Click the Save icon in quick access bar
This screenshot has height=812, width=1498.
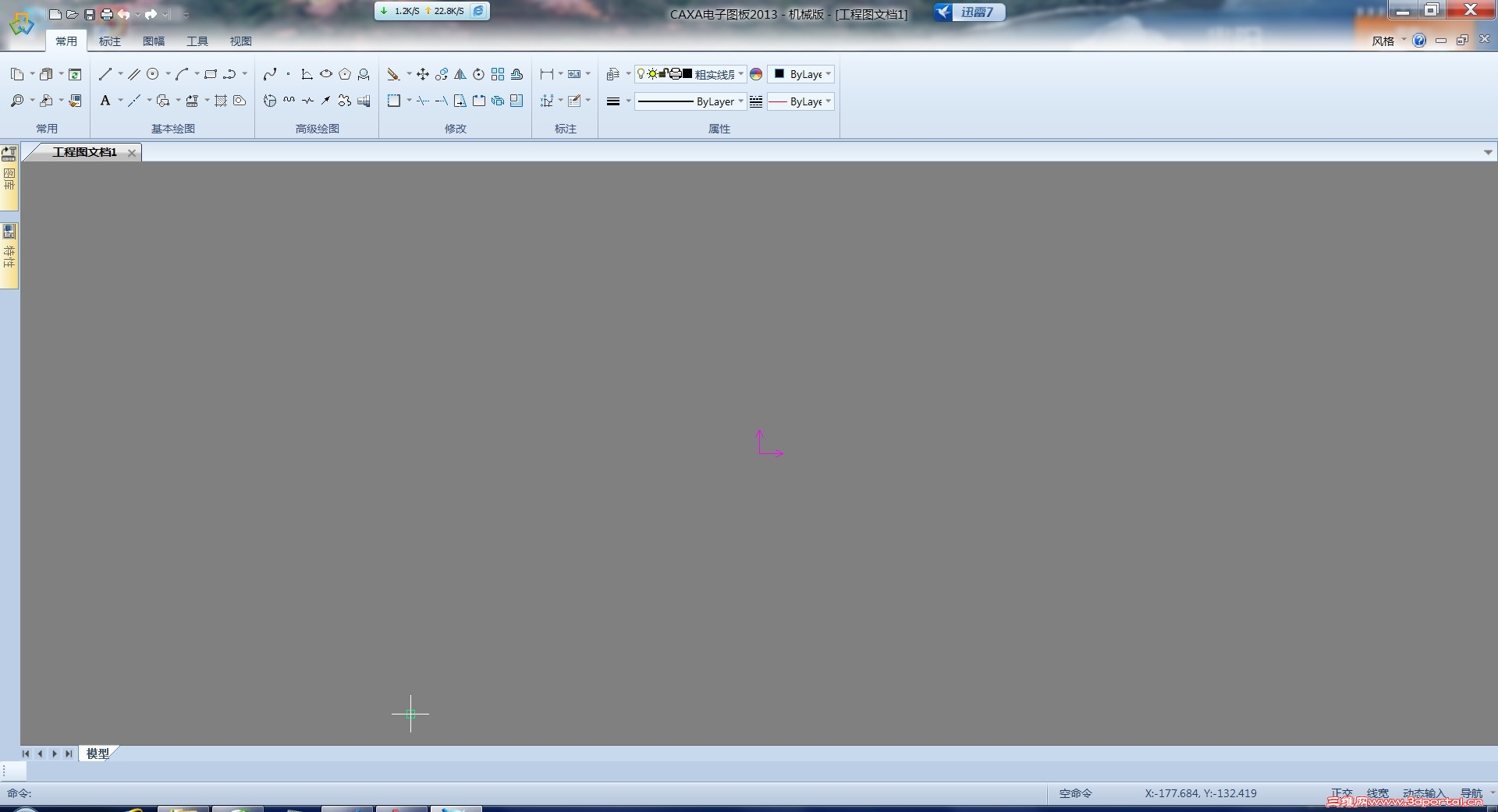[89, 14]
